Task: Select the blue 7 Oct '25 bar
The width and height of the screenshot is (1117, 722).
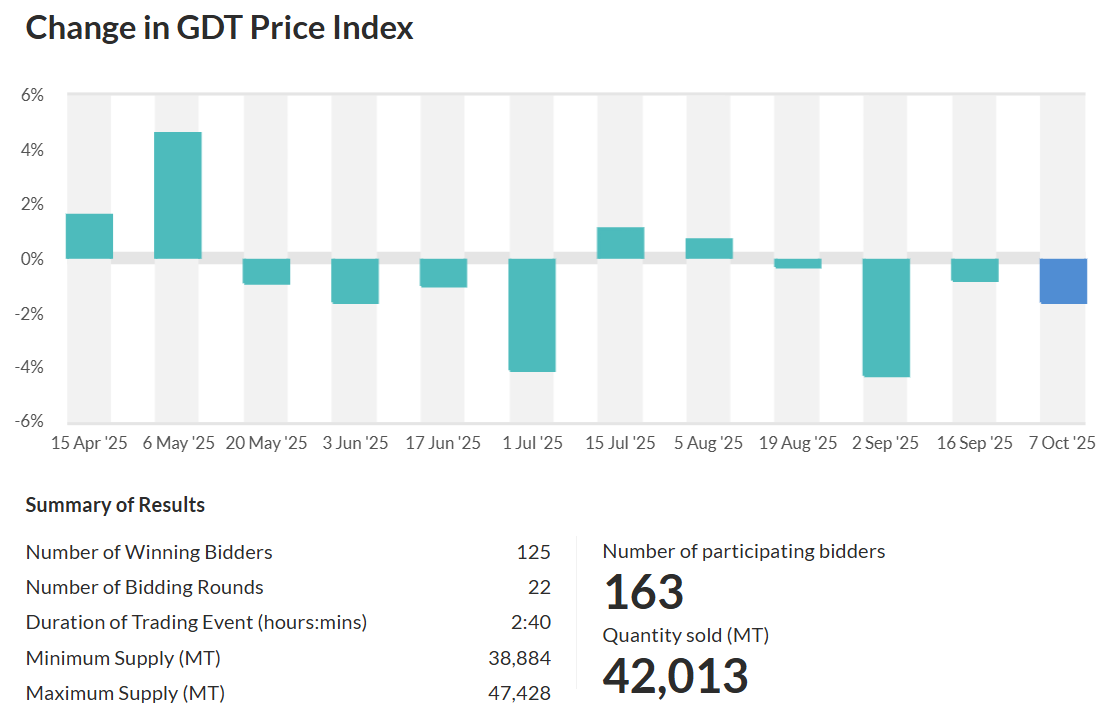Action: coord(1063,281)
